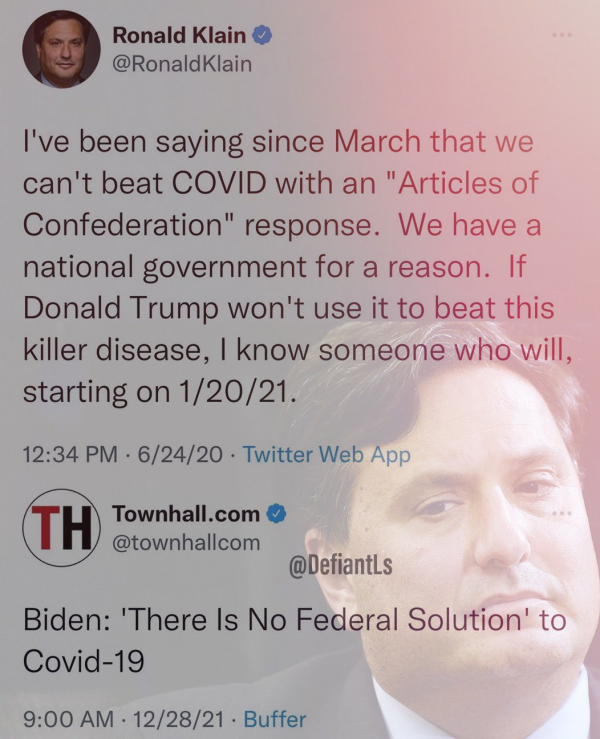The height and width of the screenshot is (739, 600).
Task: Click the 9:00 AM tweet timestamp
Action: click(68, 719)
